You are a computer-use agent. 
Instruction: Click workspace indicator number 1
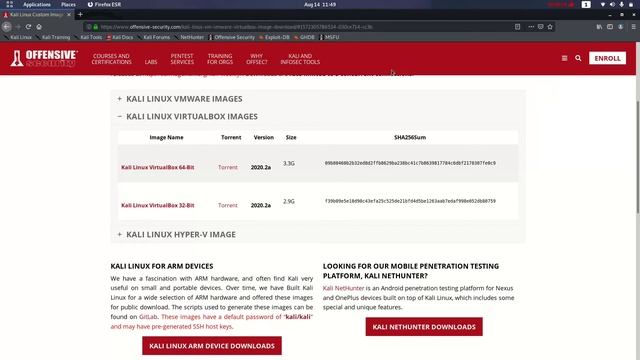(x=586, y=4)
